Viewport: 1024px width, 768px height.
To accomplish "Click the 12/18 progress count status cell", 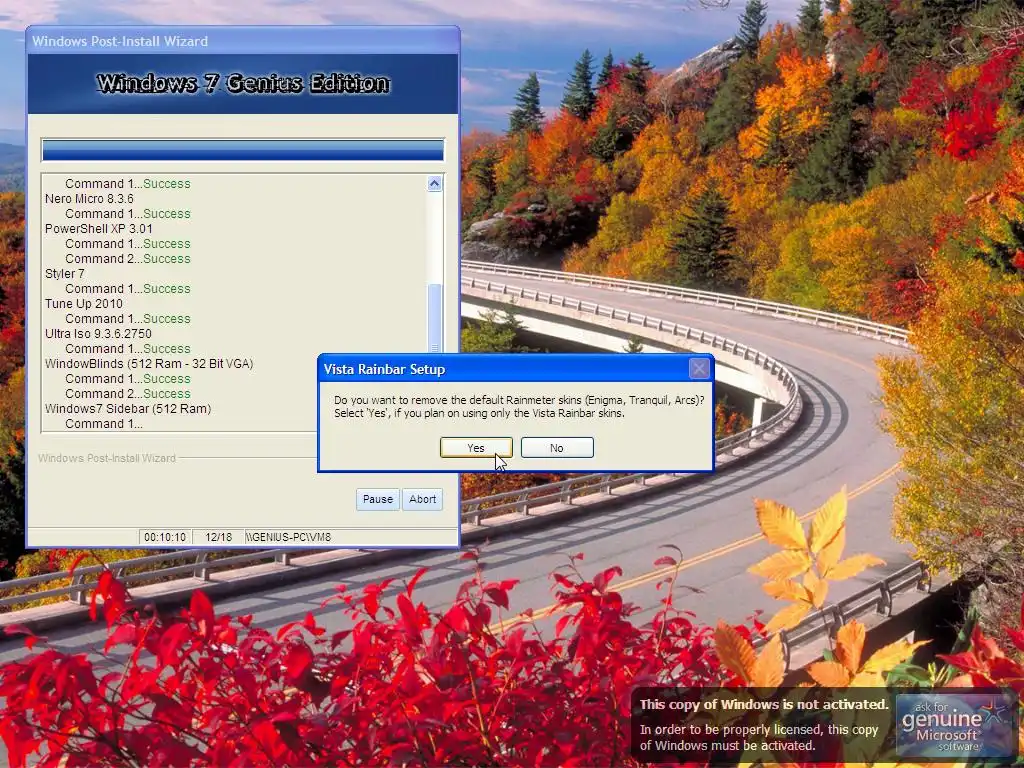I will tap(218, 537).
